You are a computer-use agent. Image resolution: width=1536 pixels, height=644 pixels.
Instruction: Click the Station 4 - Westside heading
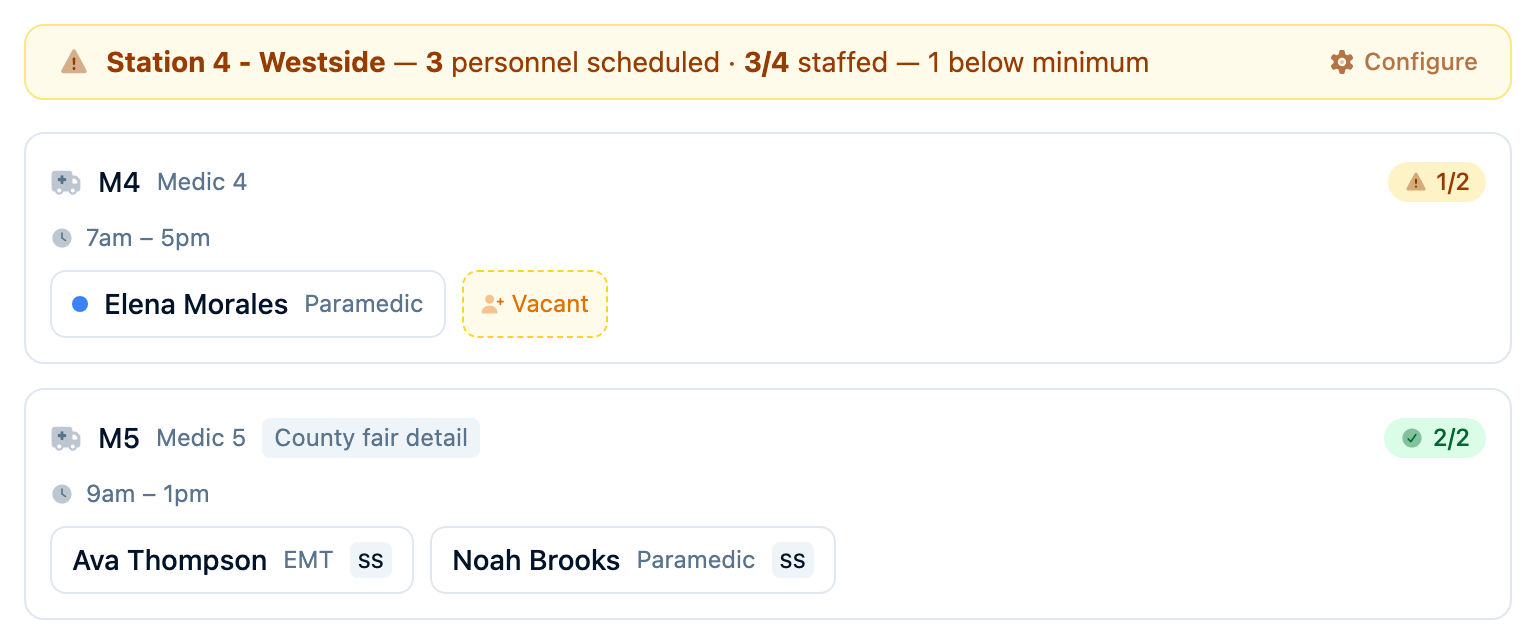click(x=246, y=62)
